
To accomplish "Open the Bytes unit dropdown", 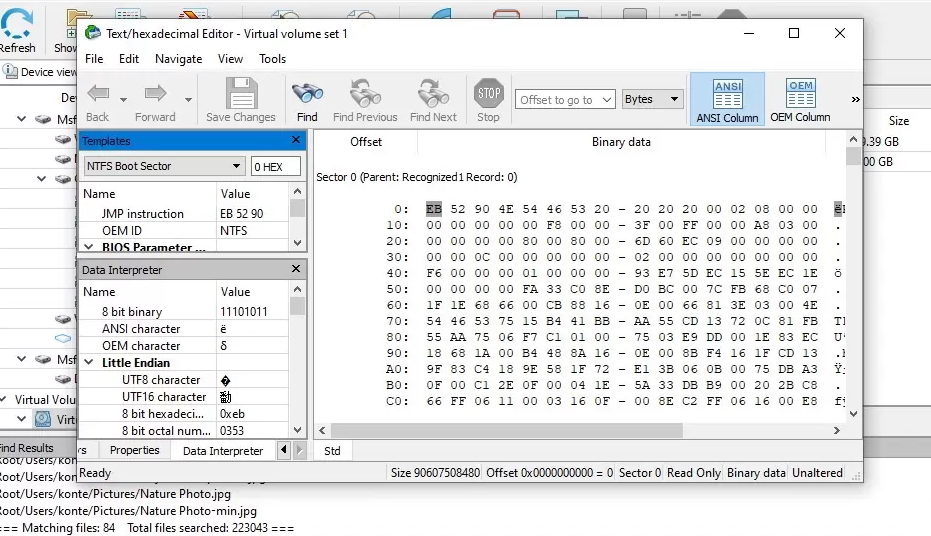I will pyautogui.click(x=651, y=99).
